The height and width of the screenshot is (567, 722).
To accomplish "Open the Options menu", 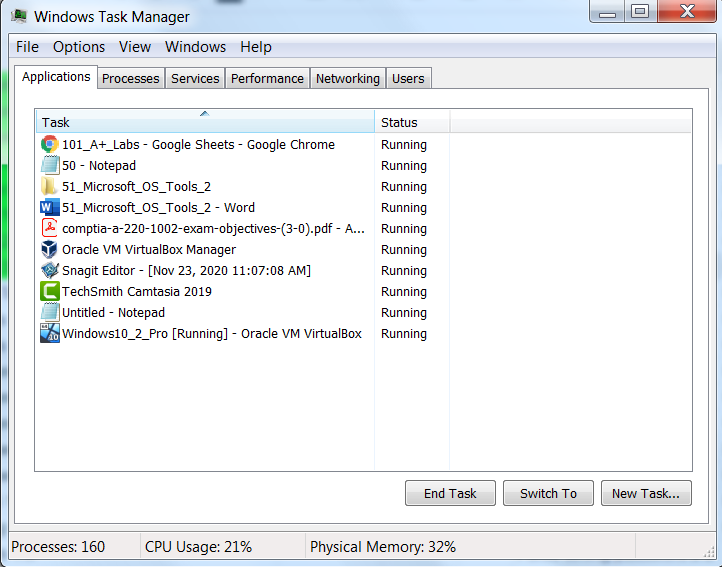I will (79, 47).
